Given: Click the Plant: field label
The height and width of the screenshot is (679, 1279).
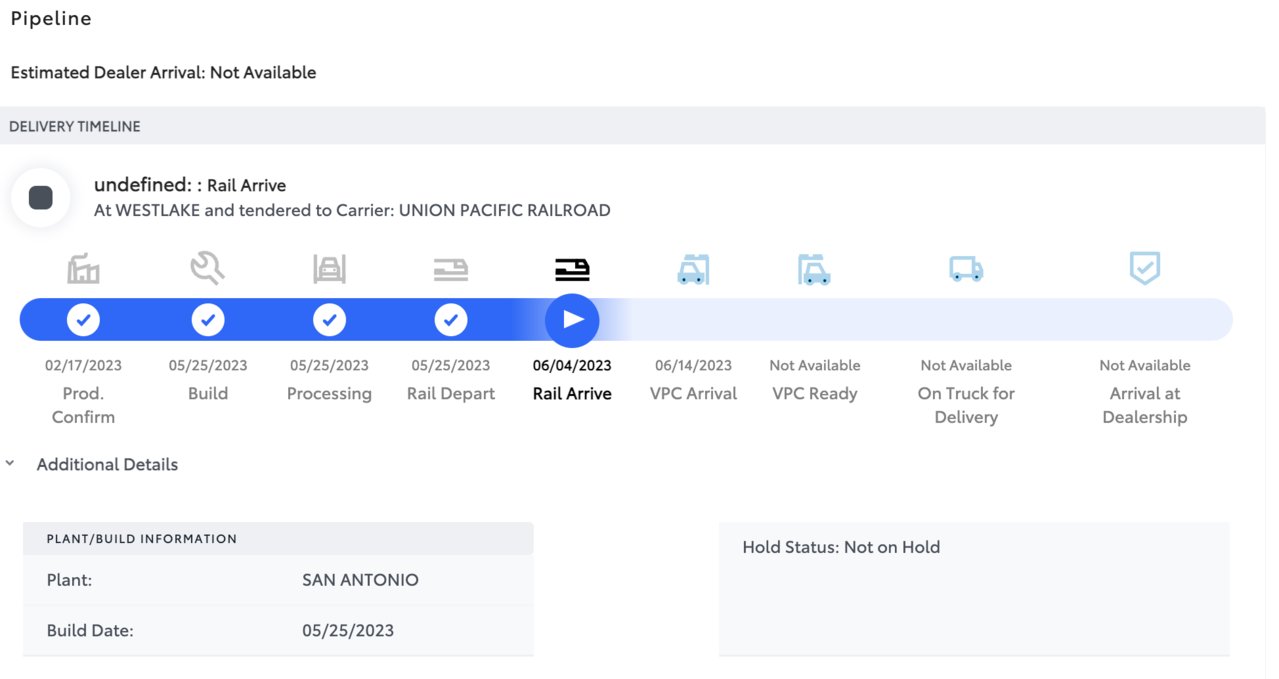Looking at the screenshot, I should point(69,579).
